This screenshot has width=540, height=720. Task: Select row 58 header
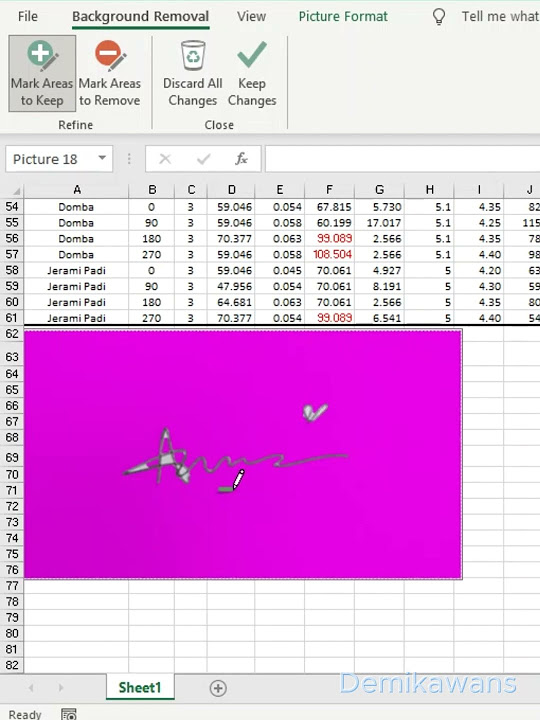[12, 270]
